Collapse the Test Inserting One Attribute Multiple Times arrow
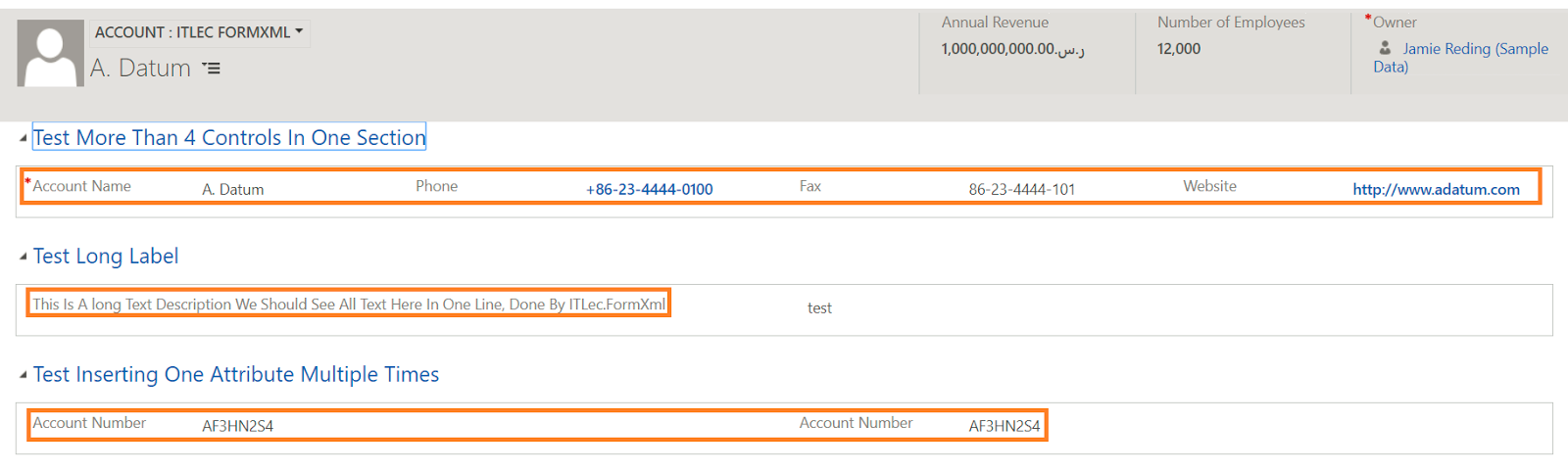1568x470 pixels. coord(24,376)
